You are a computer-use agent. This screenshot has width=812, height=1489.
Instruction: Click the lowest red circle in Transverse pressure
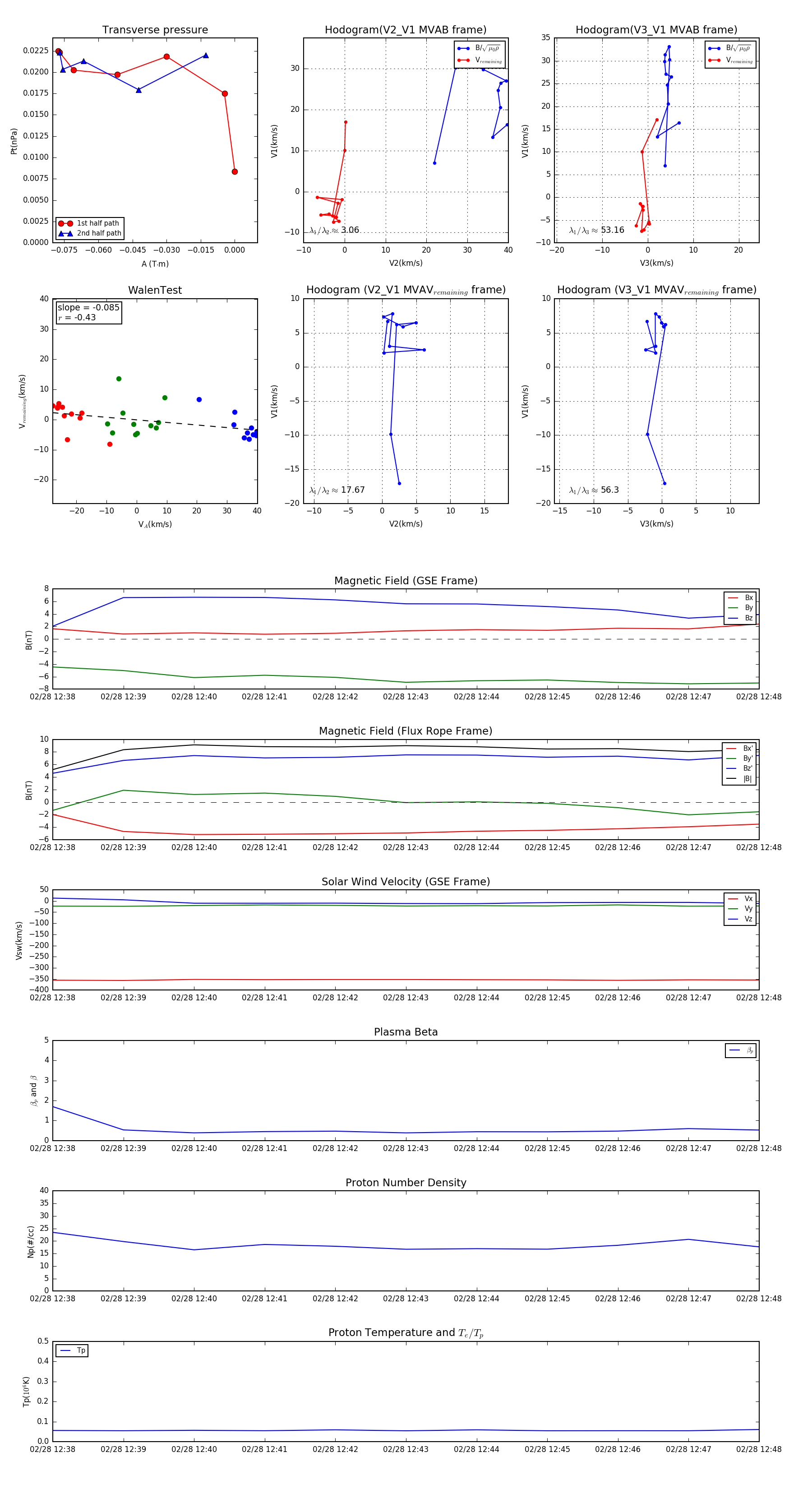pyautogui.click(x=235, y=171)
